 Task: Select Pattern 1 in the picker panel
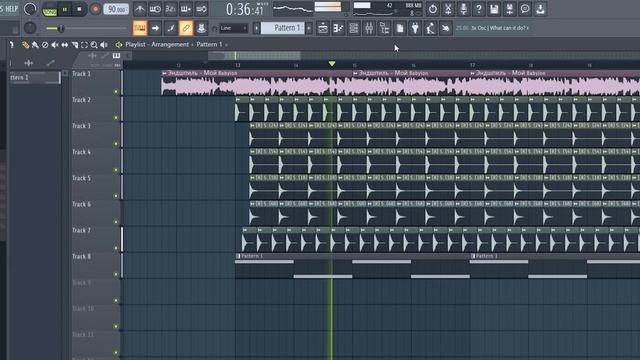35,78
